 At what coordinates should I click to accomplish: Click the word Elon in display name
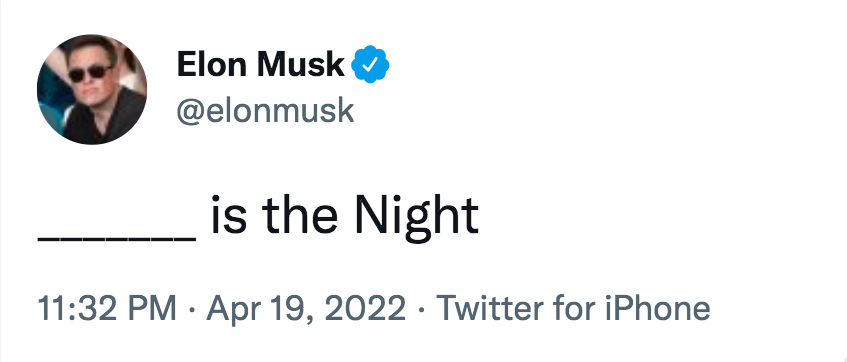coord(212,64)
